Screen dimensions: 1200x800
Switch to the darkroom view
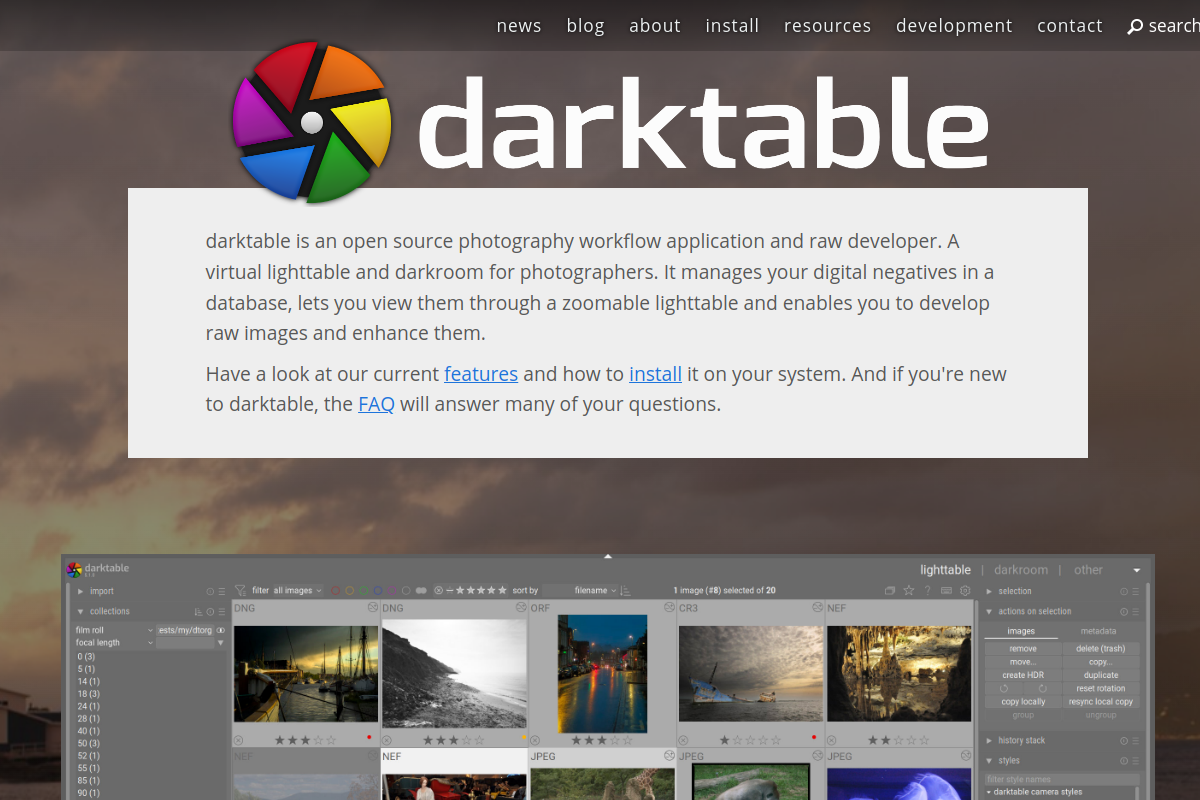point(1021,569)
